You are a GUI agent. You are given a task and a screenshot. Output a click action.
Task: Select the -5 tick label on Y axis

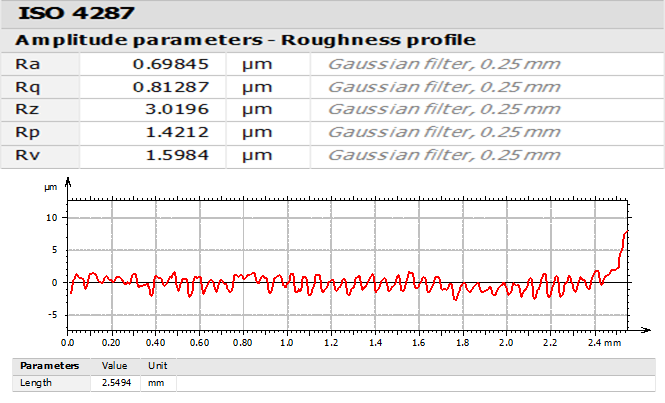(x=52, y=315)
